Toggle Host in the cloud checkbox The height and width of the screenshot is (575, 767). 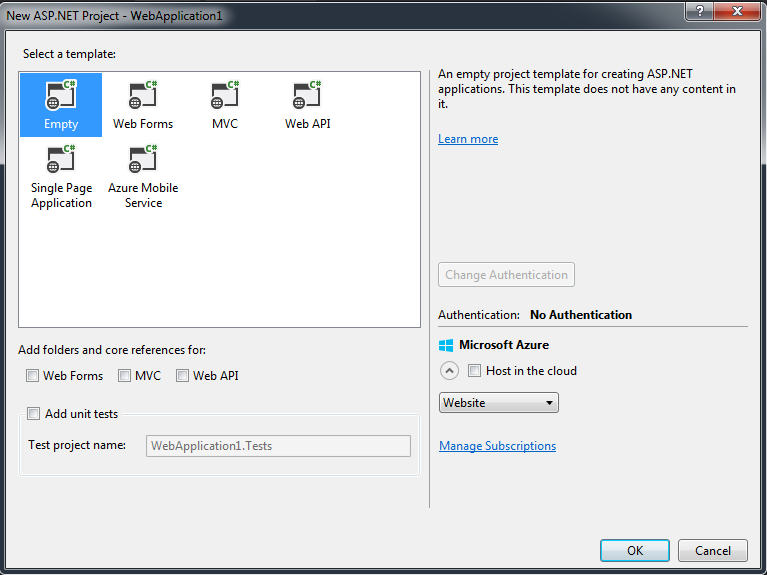pyautogui.click(x=474, y=371)
